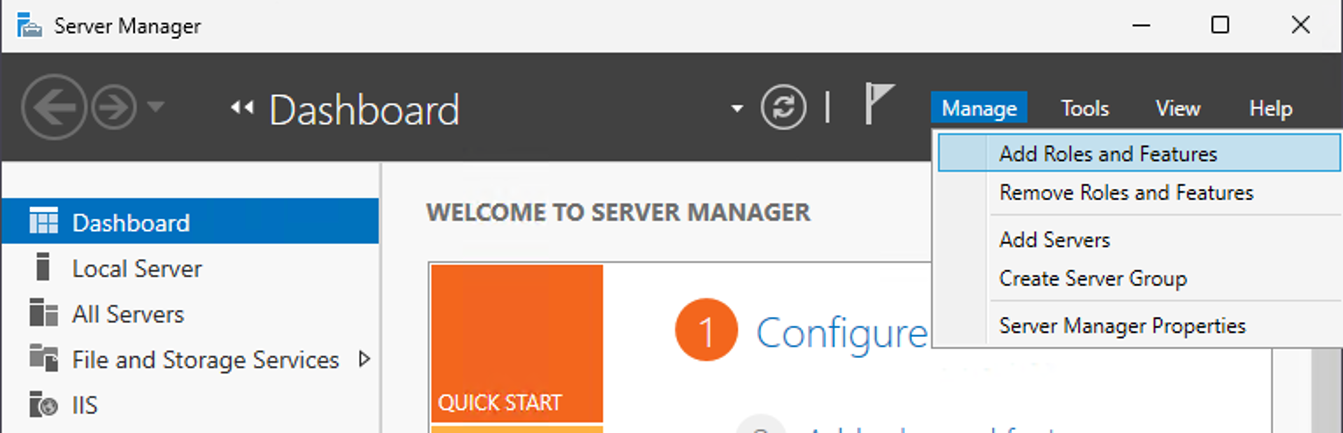Close the Server Manager window
The image size is (1343, 433).
pyautogui.click(x=1300, y=26)
